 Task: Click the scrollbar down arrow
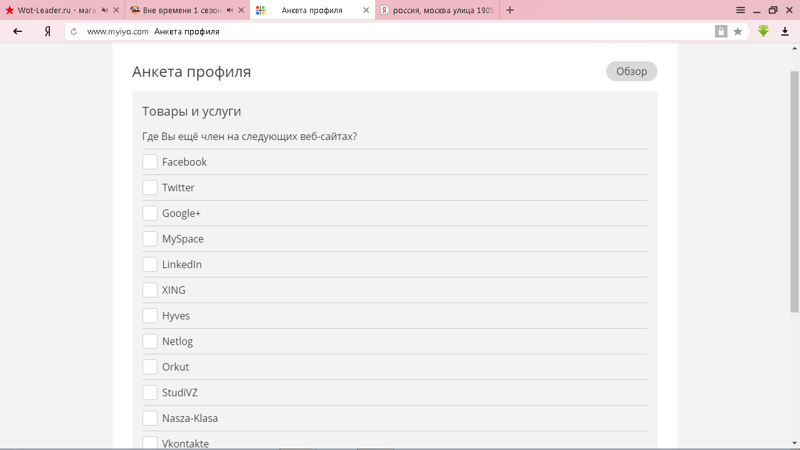[x=794, y=443]
